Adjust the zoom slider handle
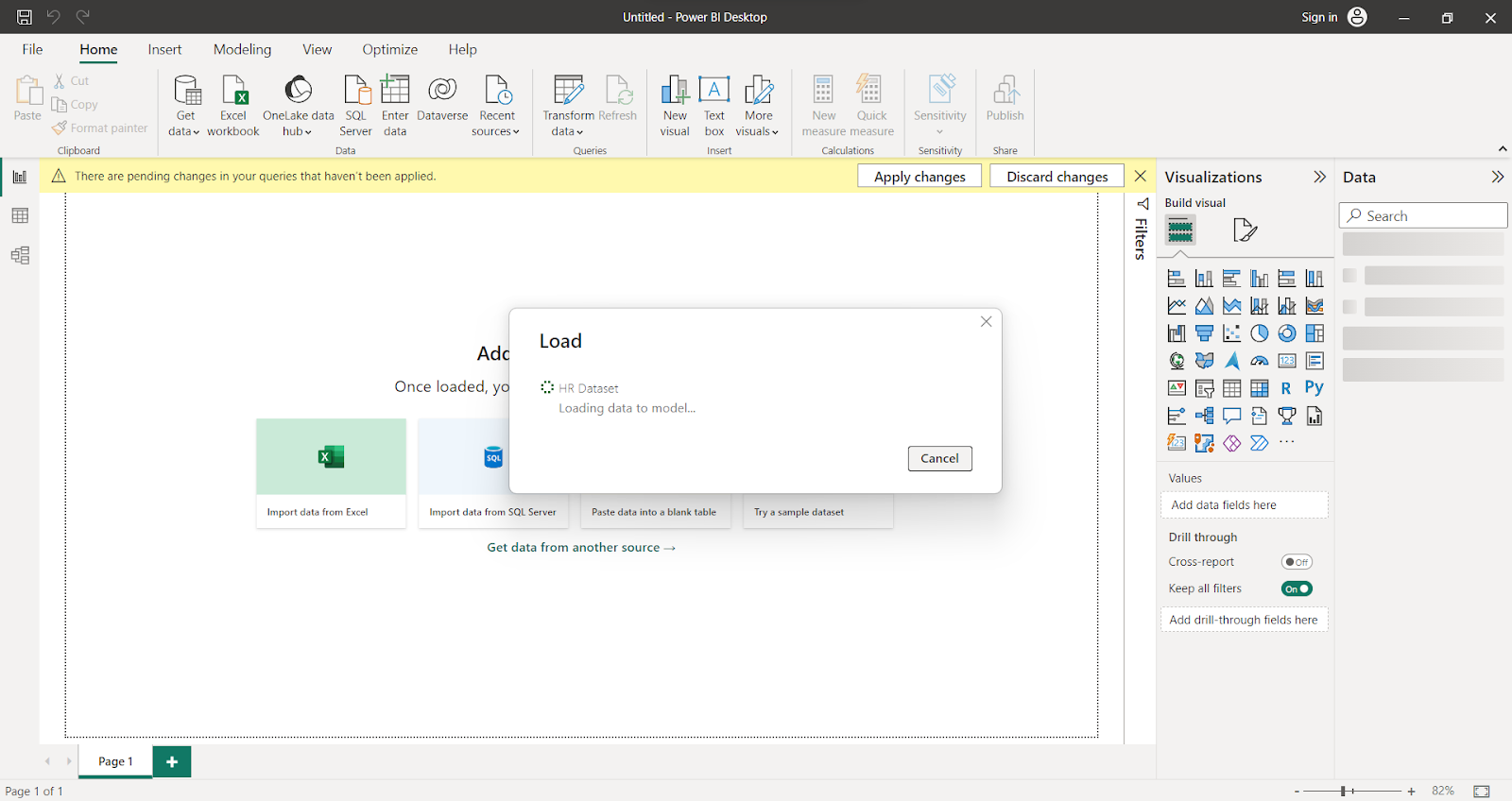Image resolution: width=1512 pixels, height=801 pixels. [1343, 791]
